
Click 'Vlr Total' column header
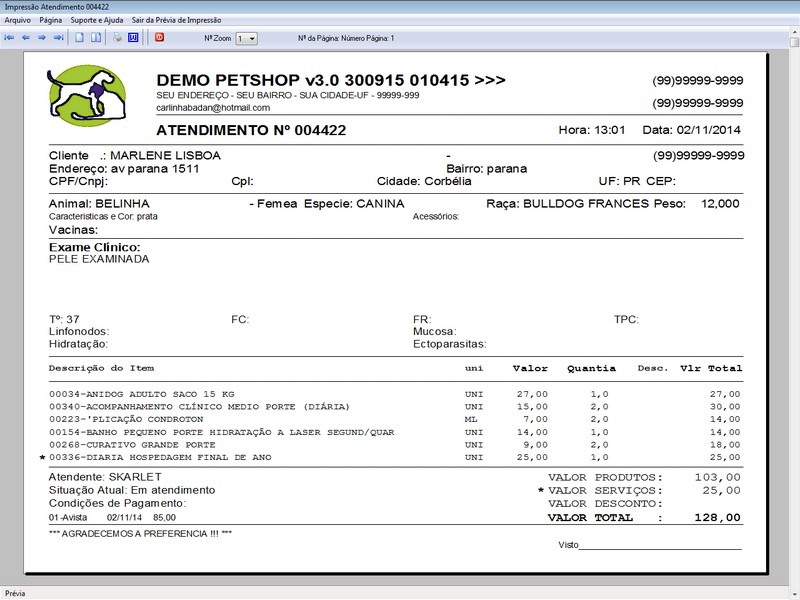click(x=711, y=368)
